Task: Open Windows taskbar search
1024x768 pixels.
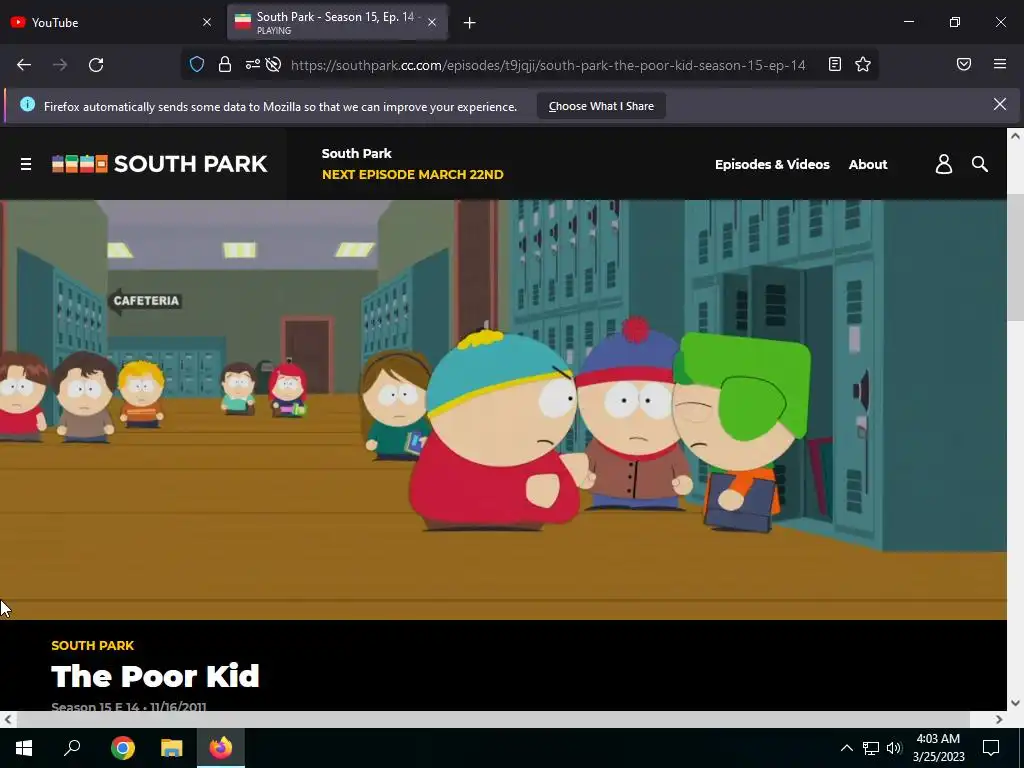Action: click(x=72, y=748)
